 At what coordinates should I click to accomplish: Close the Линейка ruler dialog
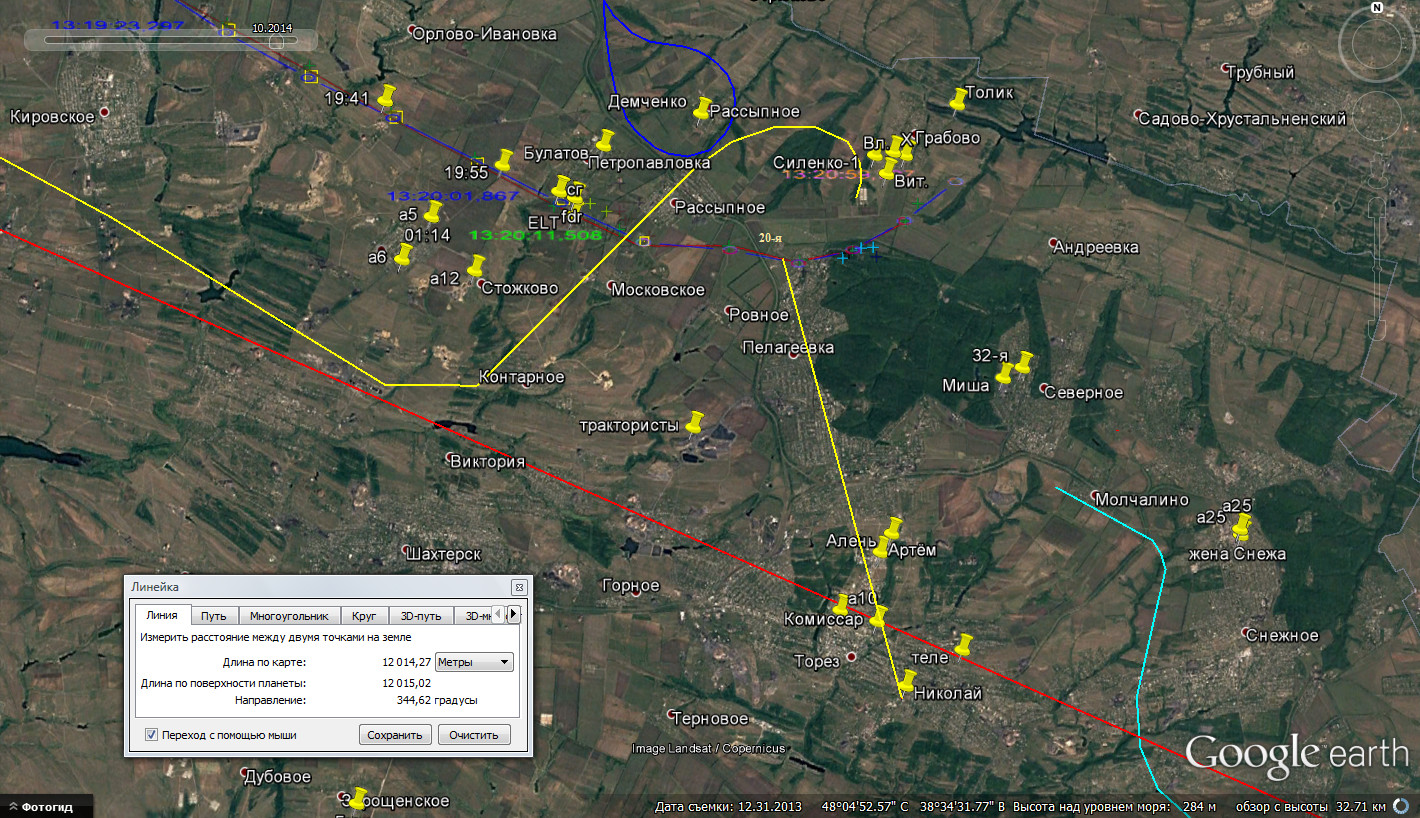(519, 587)
